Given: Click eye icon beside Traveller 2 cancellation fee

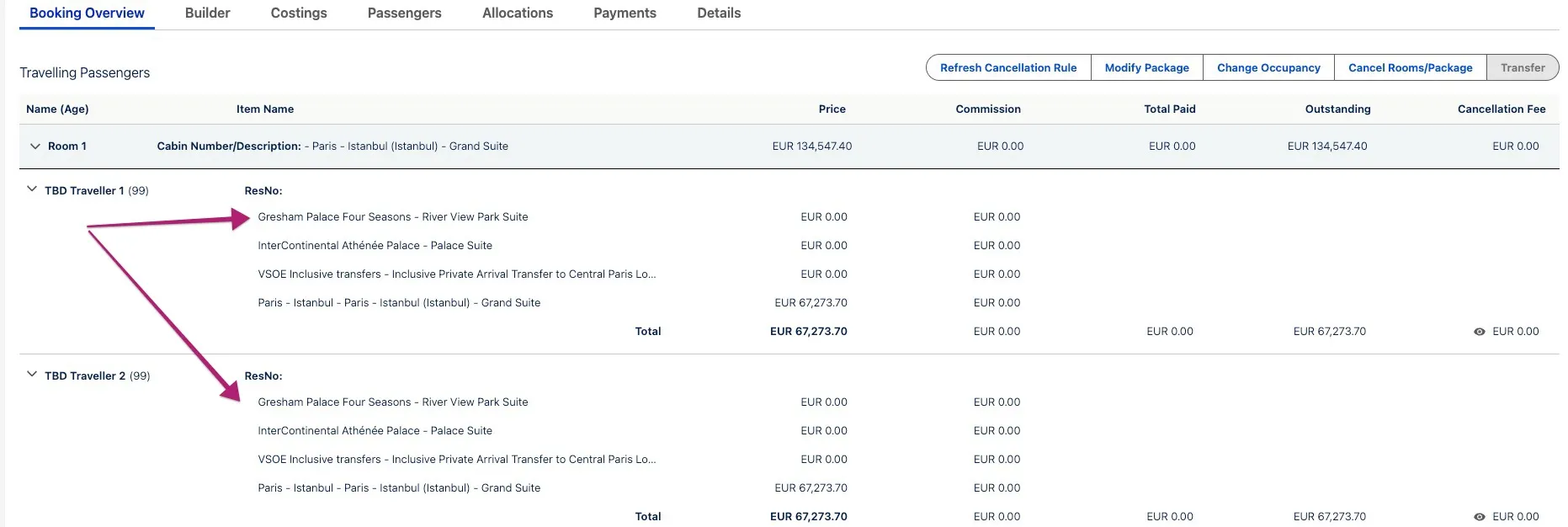Looking at the screenshot, I should click(1479, 517).
